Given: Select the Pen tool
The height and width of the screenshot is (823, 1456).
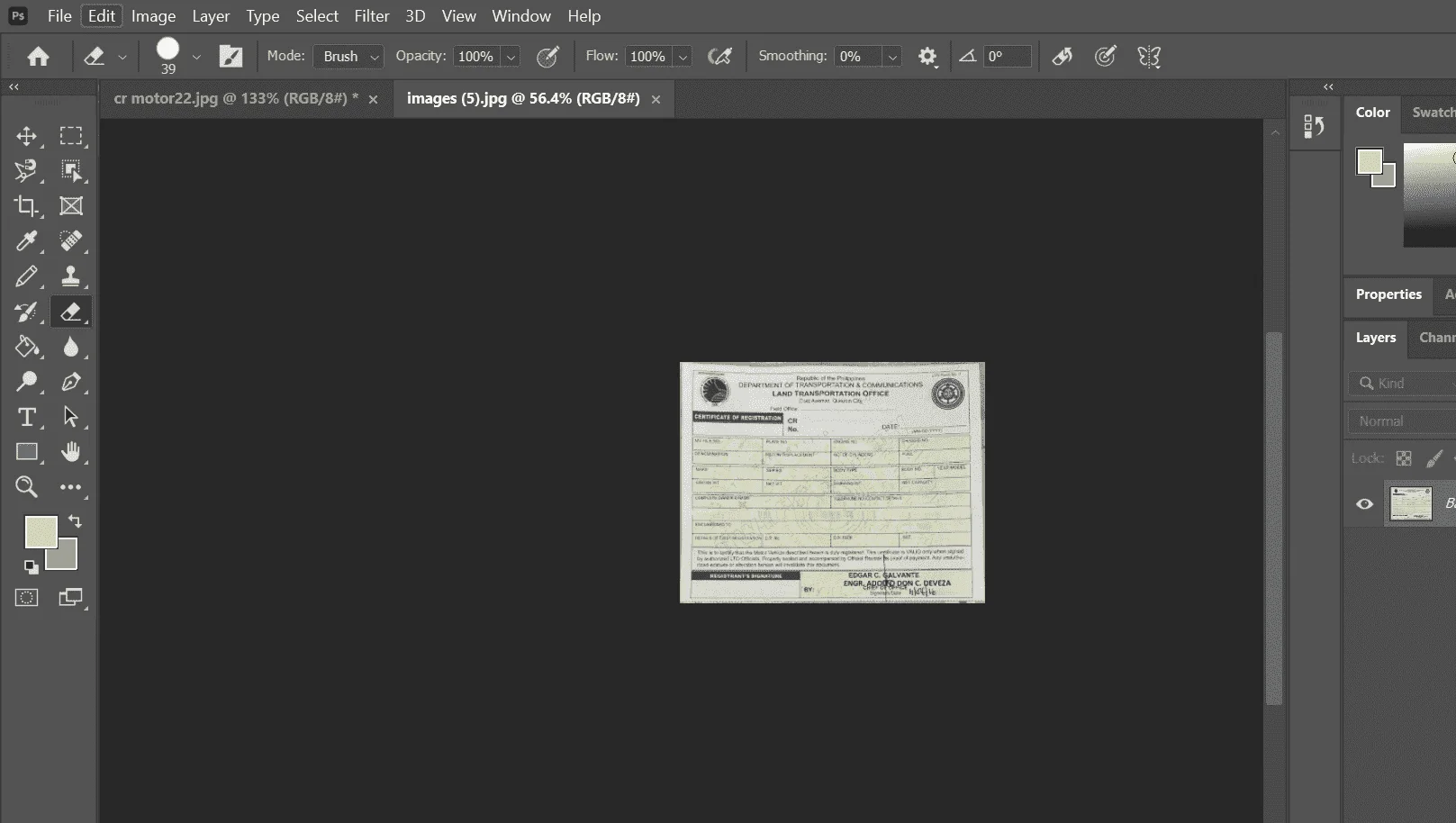Looking at the screenshot, I should [x=71, y=382].
